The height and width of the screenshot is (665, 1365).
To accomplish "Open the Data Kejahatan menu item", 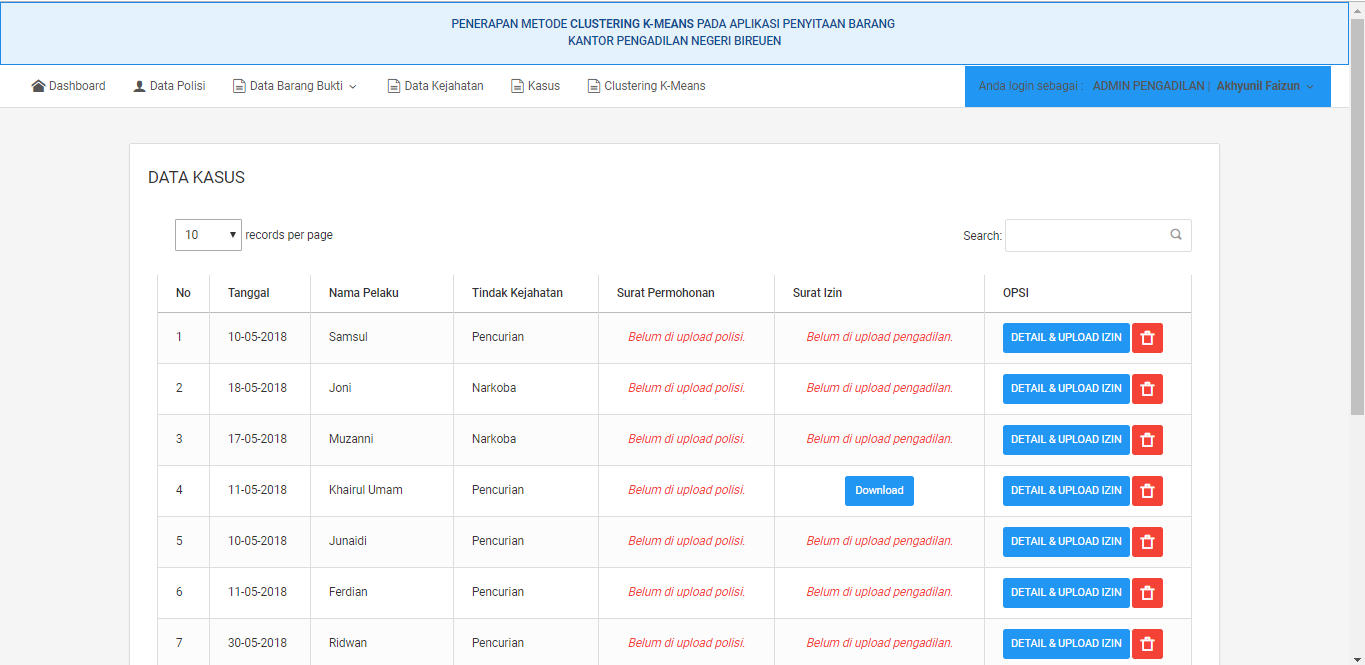I will 436,86.
